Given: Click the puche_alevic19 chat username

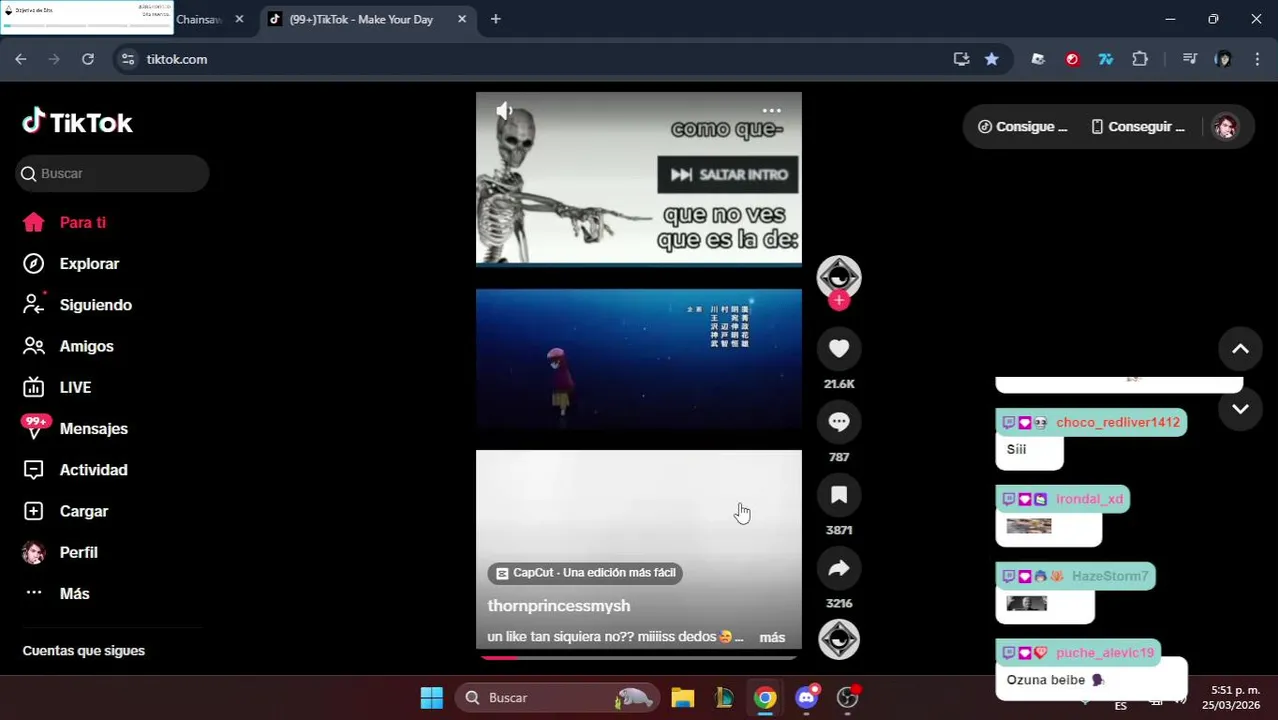Looking at the screenshot, I should pyautogui.click(x=1105, y=653).
